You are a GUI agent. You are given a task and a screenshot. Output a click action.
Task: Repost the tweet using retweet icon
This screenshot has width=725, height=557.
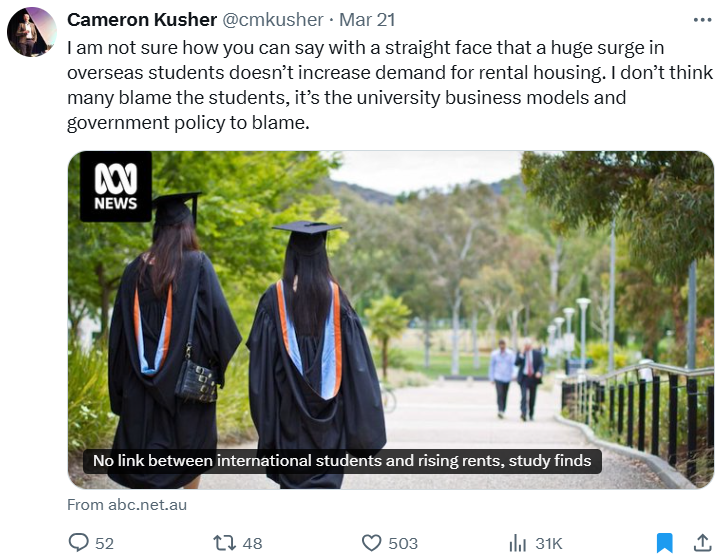click(x=225, y=543)
